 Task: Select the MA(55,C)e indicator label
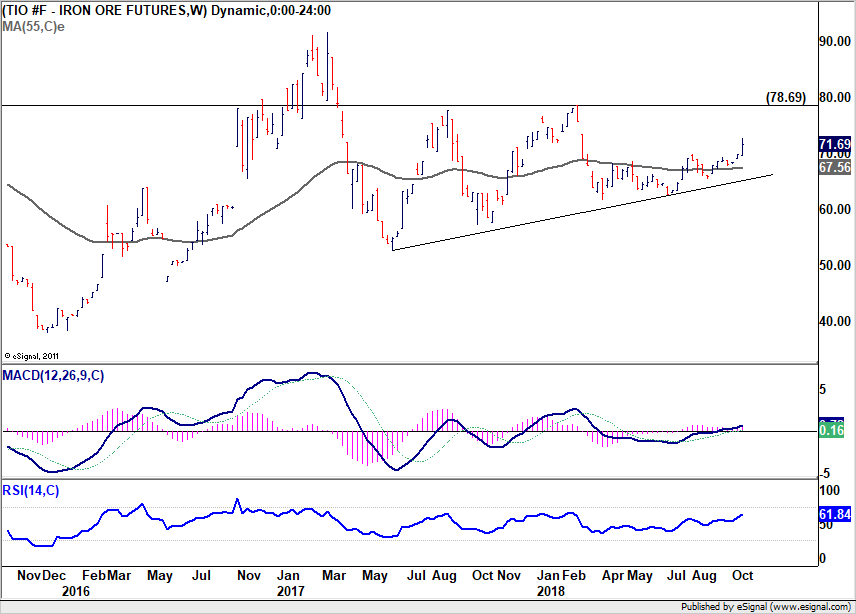34,26
